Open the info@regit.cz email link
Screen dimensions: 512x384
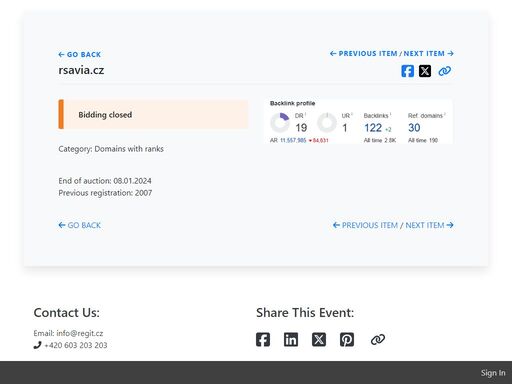click(x=80, y=333)
